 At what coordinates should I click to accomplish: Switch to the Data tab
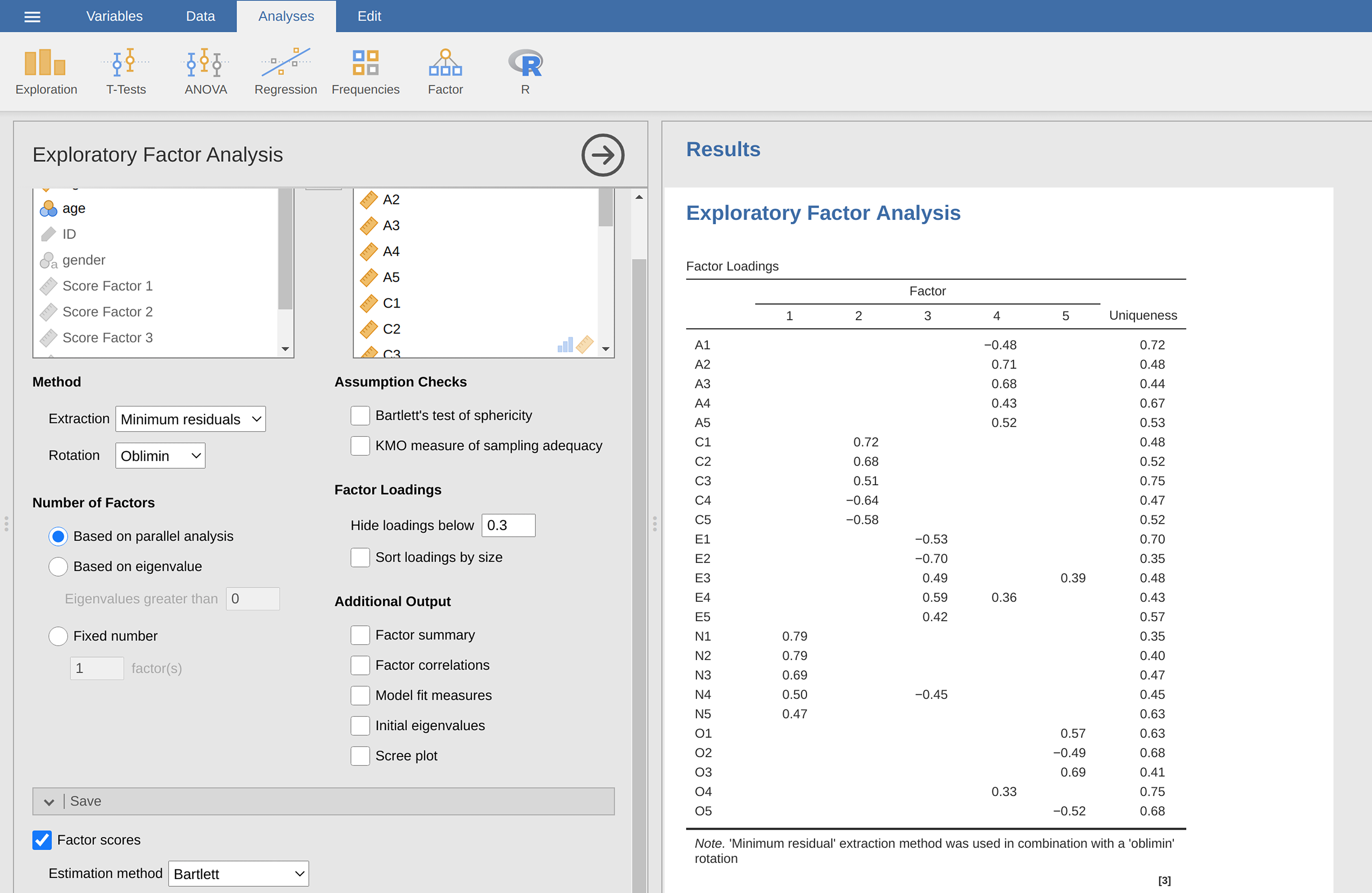[x=200, y=16]
